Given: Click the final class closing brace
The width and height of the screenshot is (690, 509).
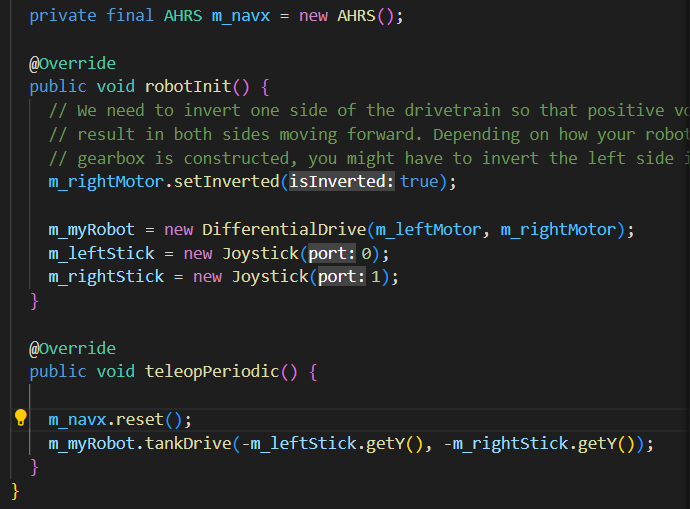Looking at the screenshot, I should click(15, 491).
